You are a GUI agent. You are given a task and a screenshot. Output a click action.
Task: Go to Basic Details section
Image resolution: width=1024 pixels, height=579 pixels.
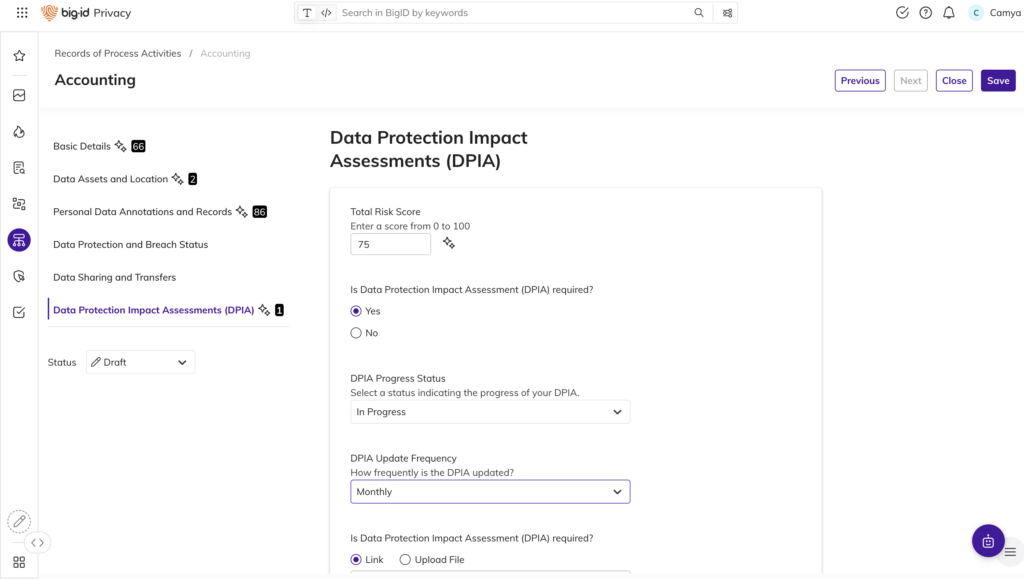pyautogui.click(x=82, y=146)
